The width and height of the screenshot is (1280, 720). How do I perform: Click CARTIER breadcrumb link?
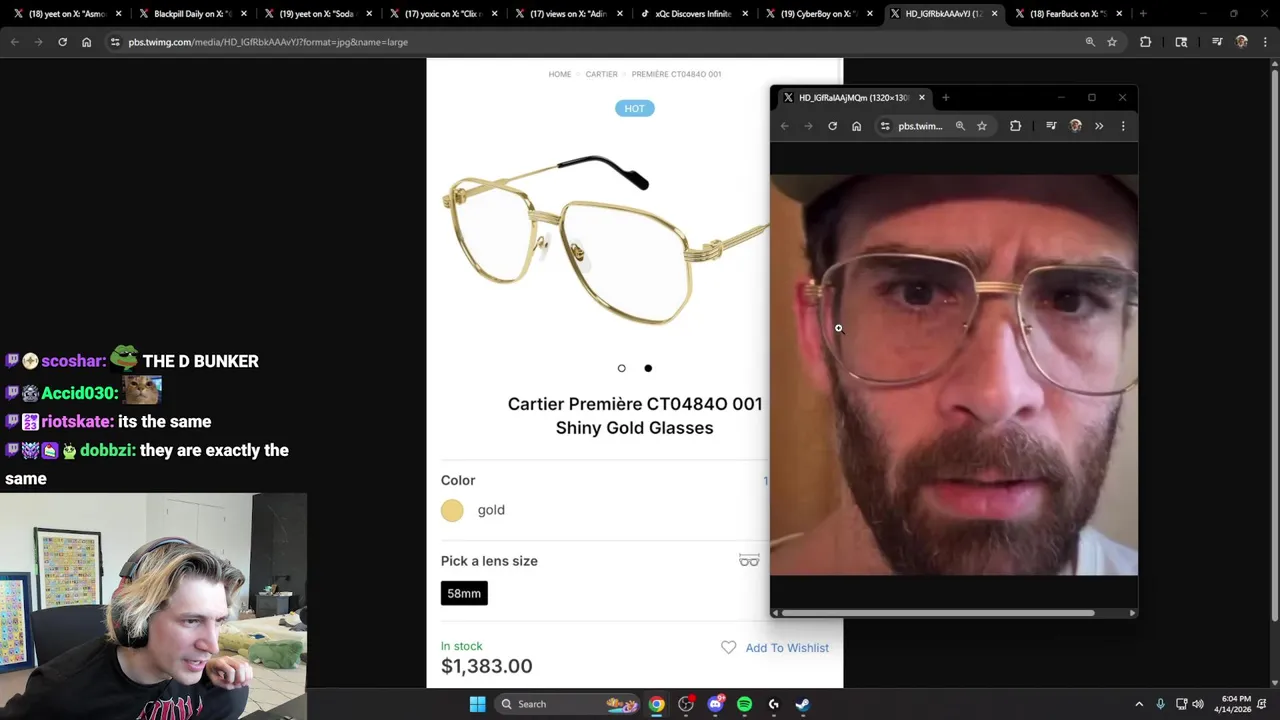pyautogui.click(x=602, y=74)
